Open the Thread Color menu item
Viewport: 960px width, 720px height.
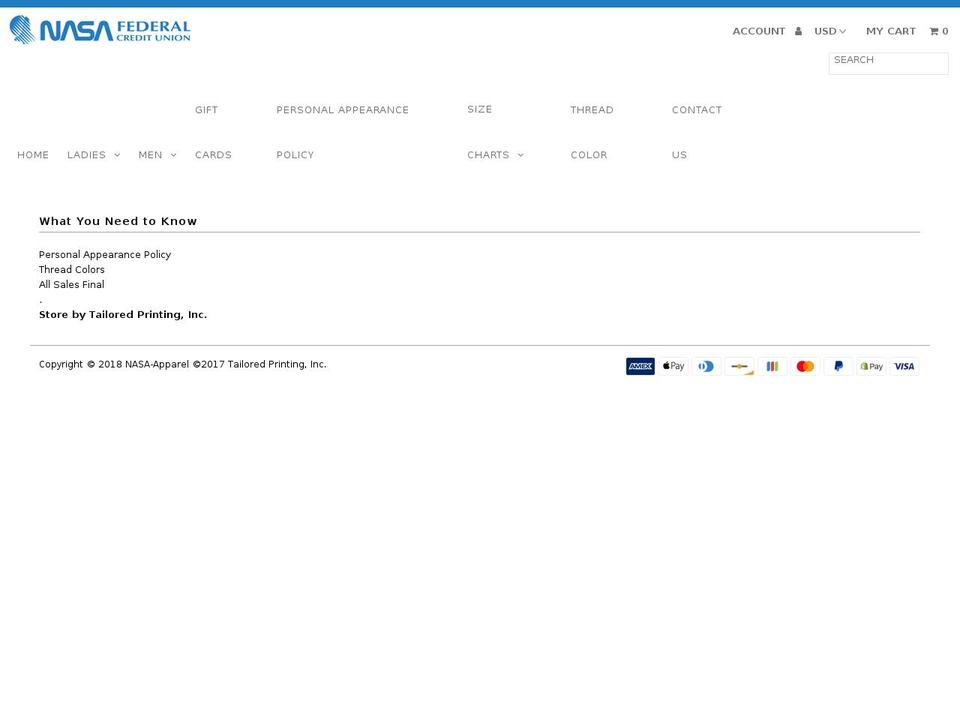point(591,132)
